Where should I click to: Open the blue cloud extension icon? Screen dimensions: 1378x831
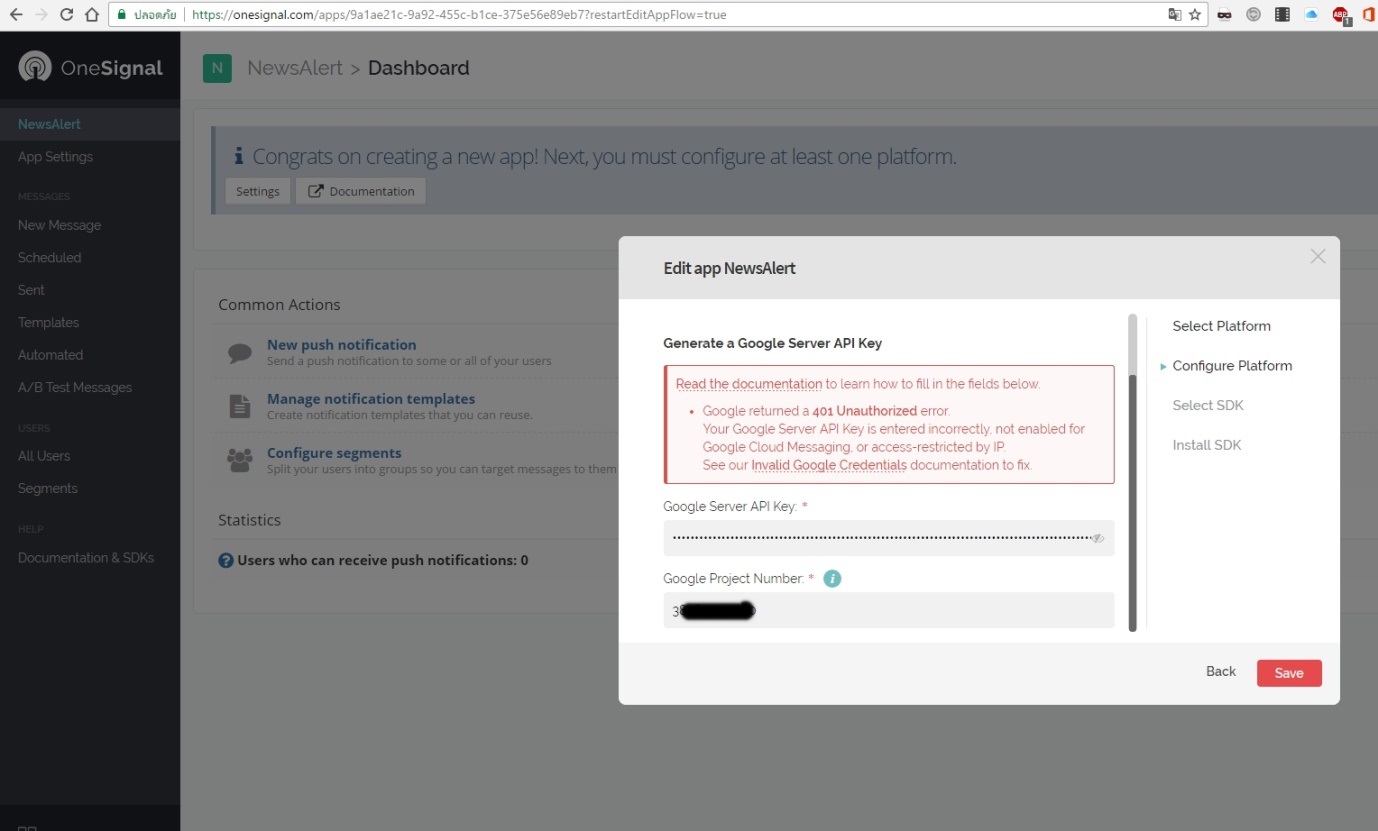(x=1311, y=15)
